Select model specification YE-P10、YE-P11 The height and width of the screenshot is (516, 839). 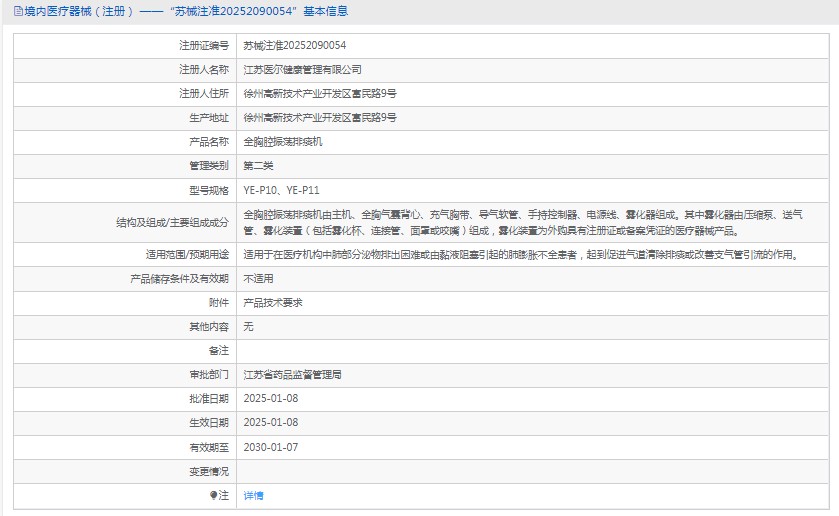281,190
